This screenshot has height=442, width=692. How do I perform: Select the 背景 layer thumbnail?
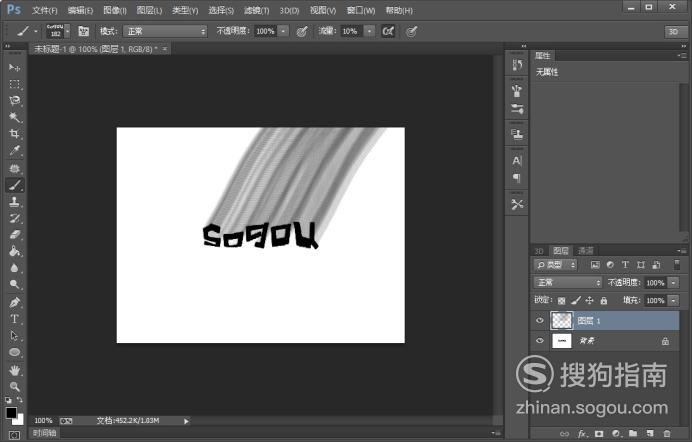coord(562,341)
